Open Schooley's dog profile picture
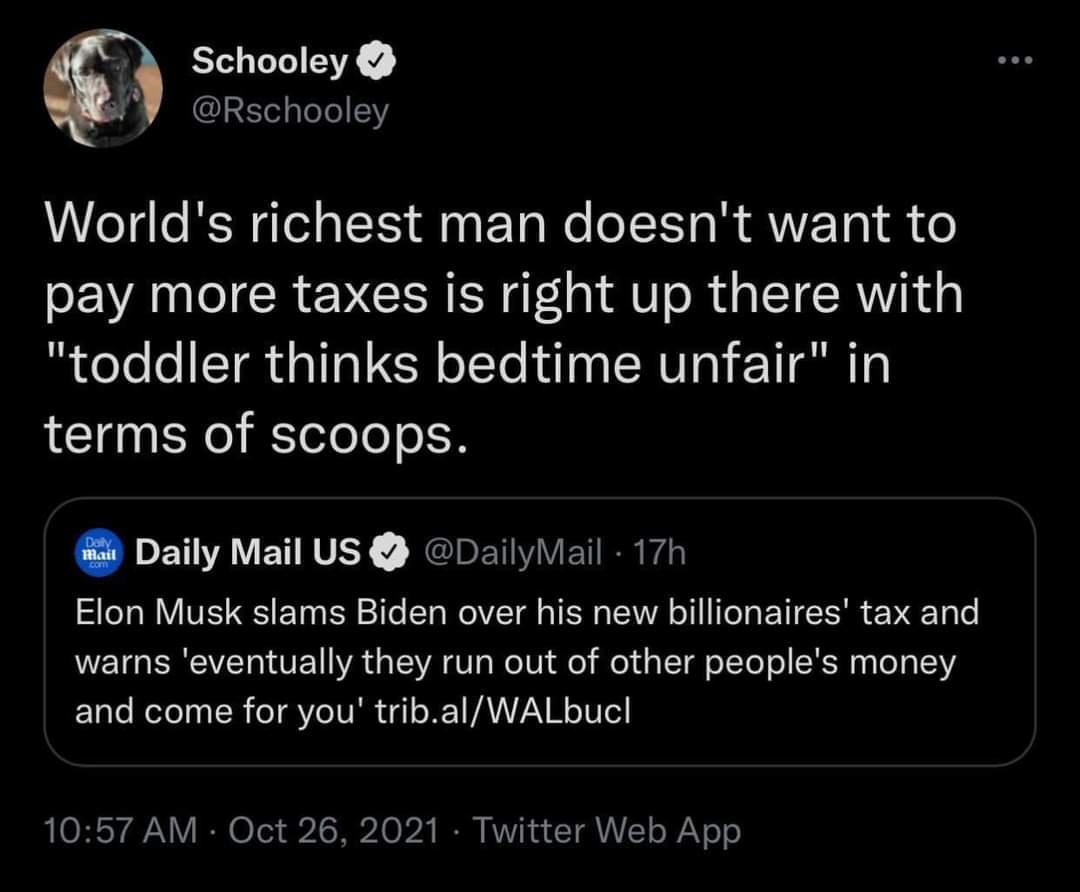Viewport: 1080px width, 892px height. [x=102, y=88]
